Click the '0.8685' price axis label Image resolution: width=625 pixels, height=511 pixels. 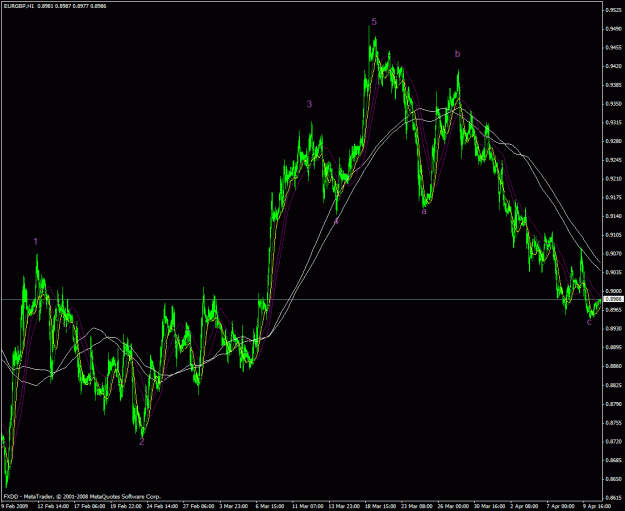point(614,460)
